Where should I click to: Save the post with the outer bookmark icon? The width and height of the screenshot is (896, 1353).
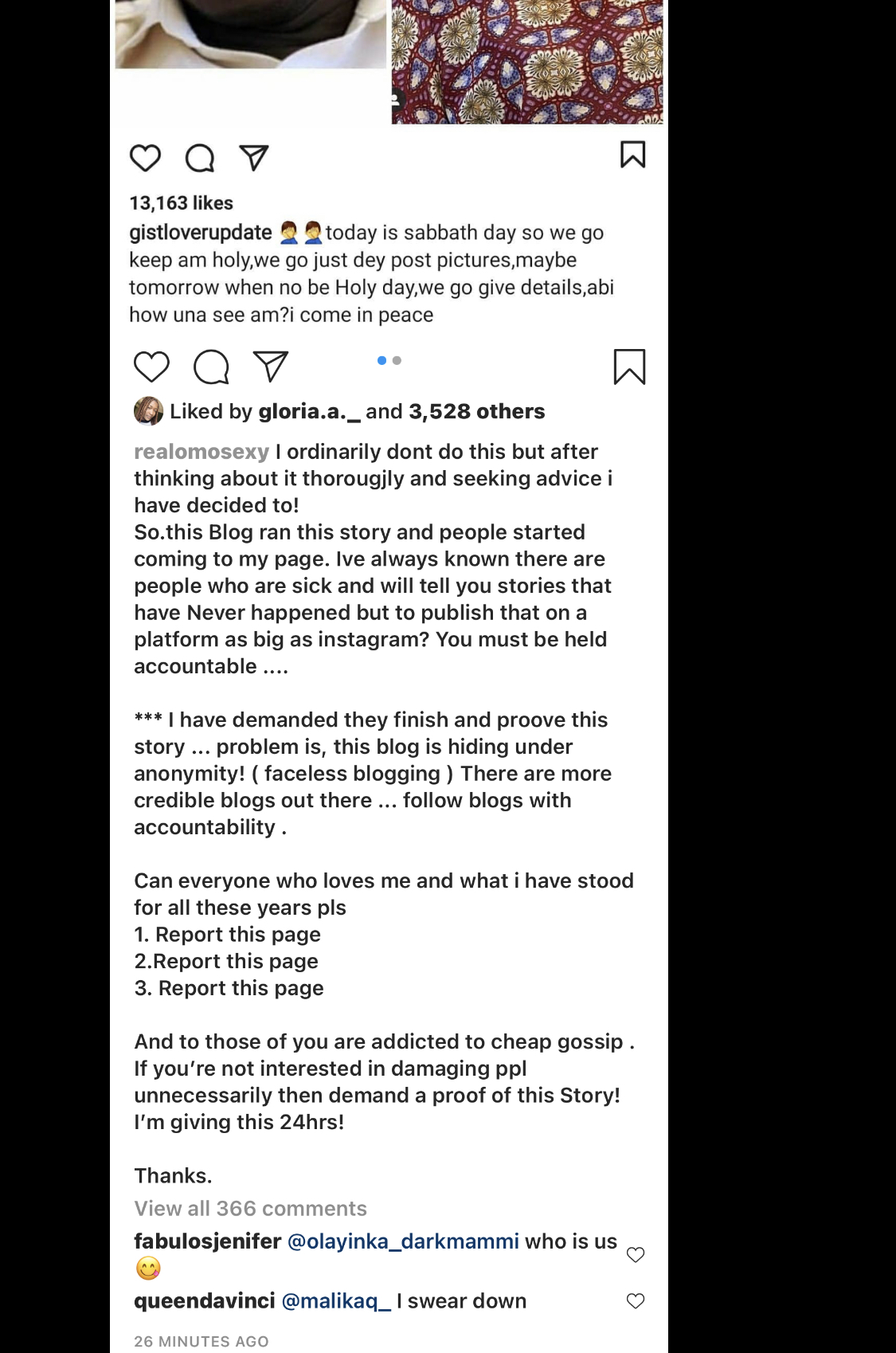pos(629,367)
